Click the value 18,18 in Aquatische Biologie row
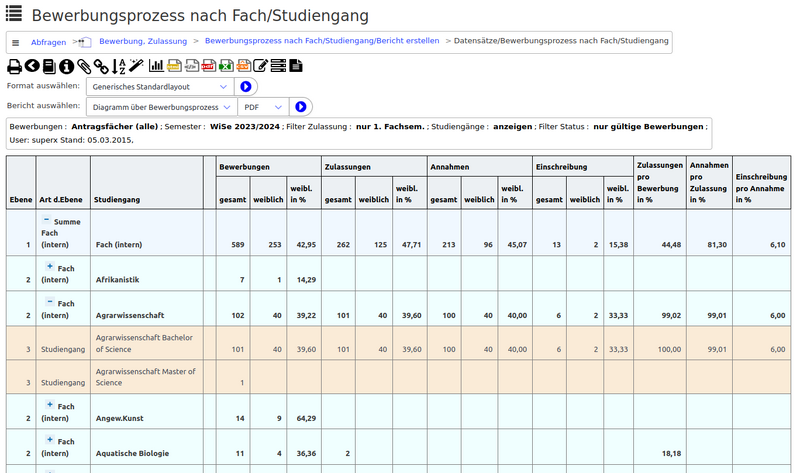The image size is (800, 473). pyautogui.click(x=671, y=454)
